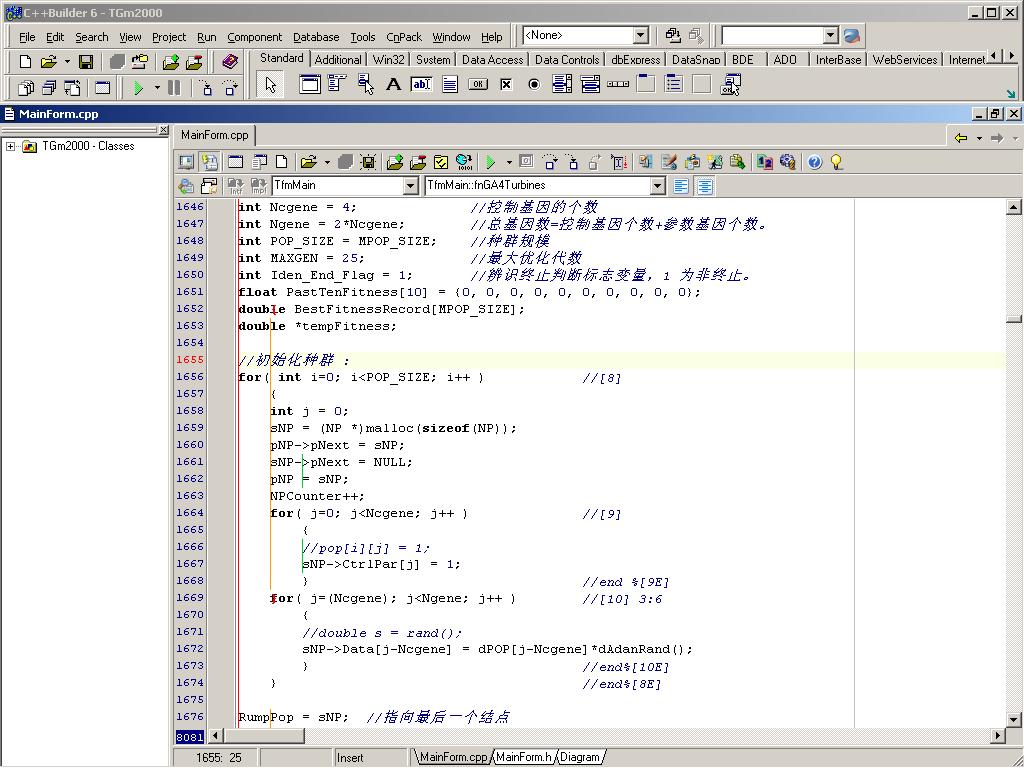Toggle the second alignment button beside method dropdown
Viewport: 1024px width, 768px height.
coord(705,186)
